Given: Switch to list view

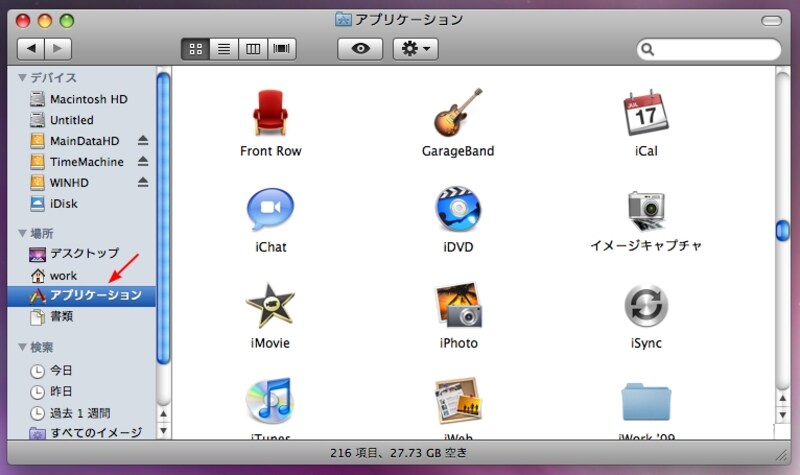Looking at the screenshot, I should coord(224,49).
